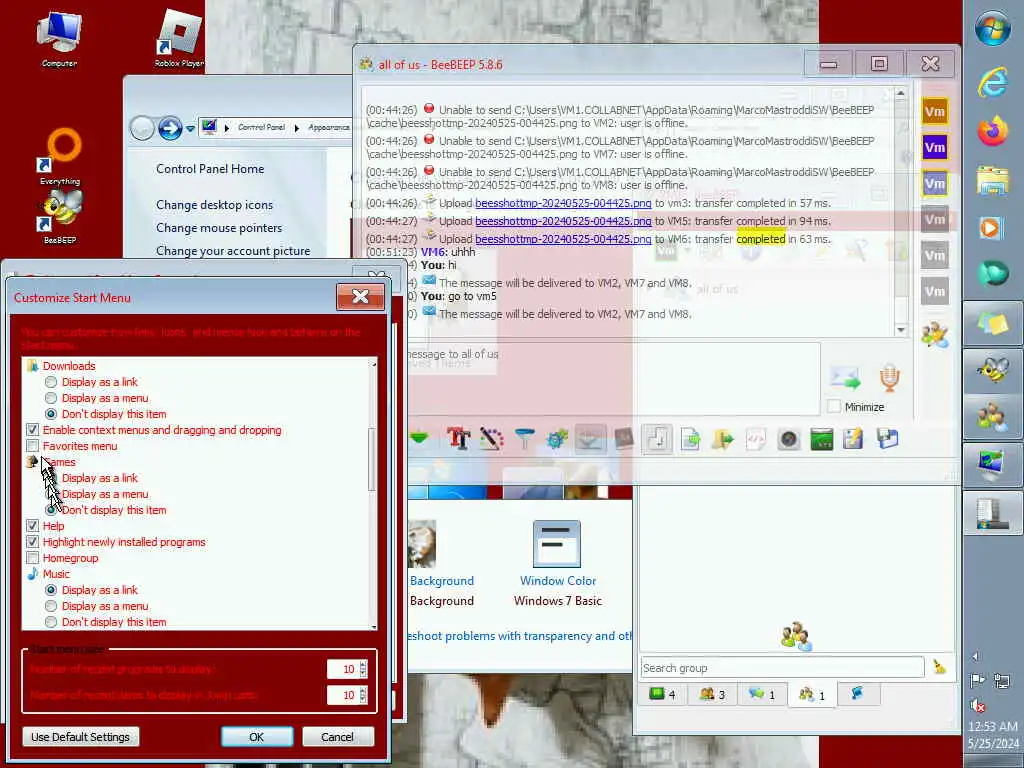Click OK in Customize Start Menu

(257, 737)
